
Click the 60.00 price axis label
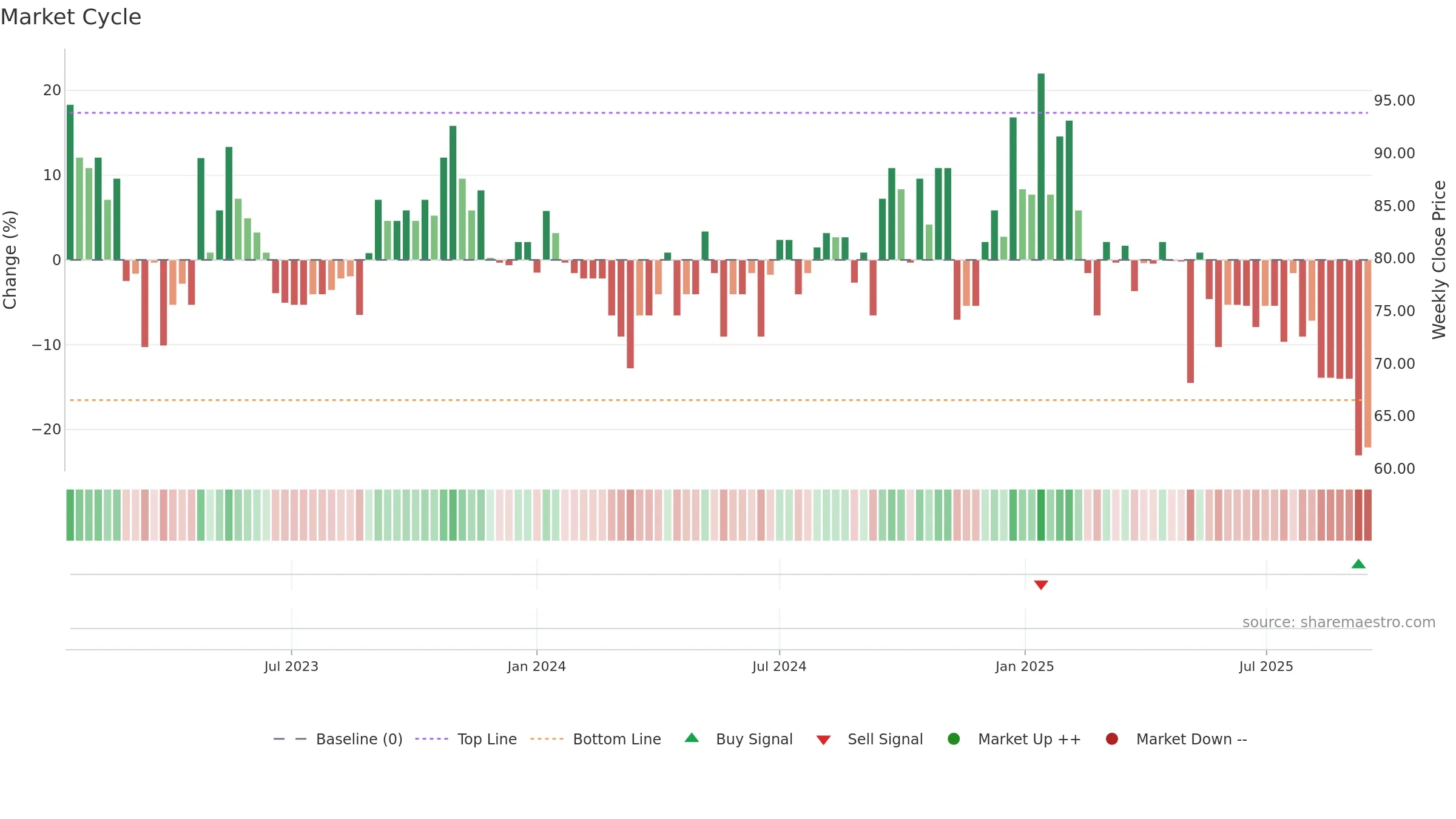click(1394, 469)
